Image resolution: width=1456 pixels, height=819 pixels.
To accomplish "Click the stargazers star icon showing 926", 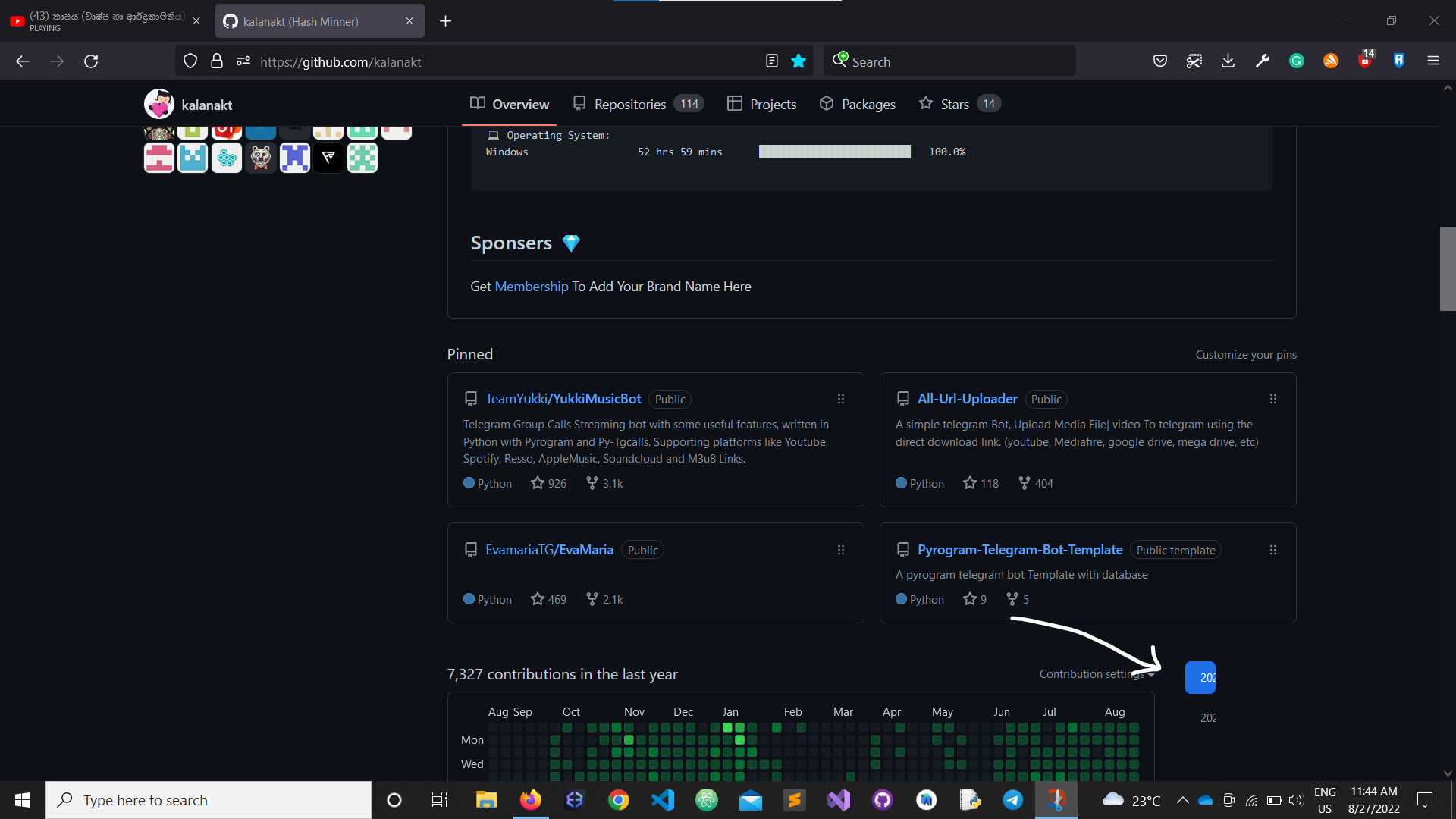I will 538,483.
